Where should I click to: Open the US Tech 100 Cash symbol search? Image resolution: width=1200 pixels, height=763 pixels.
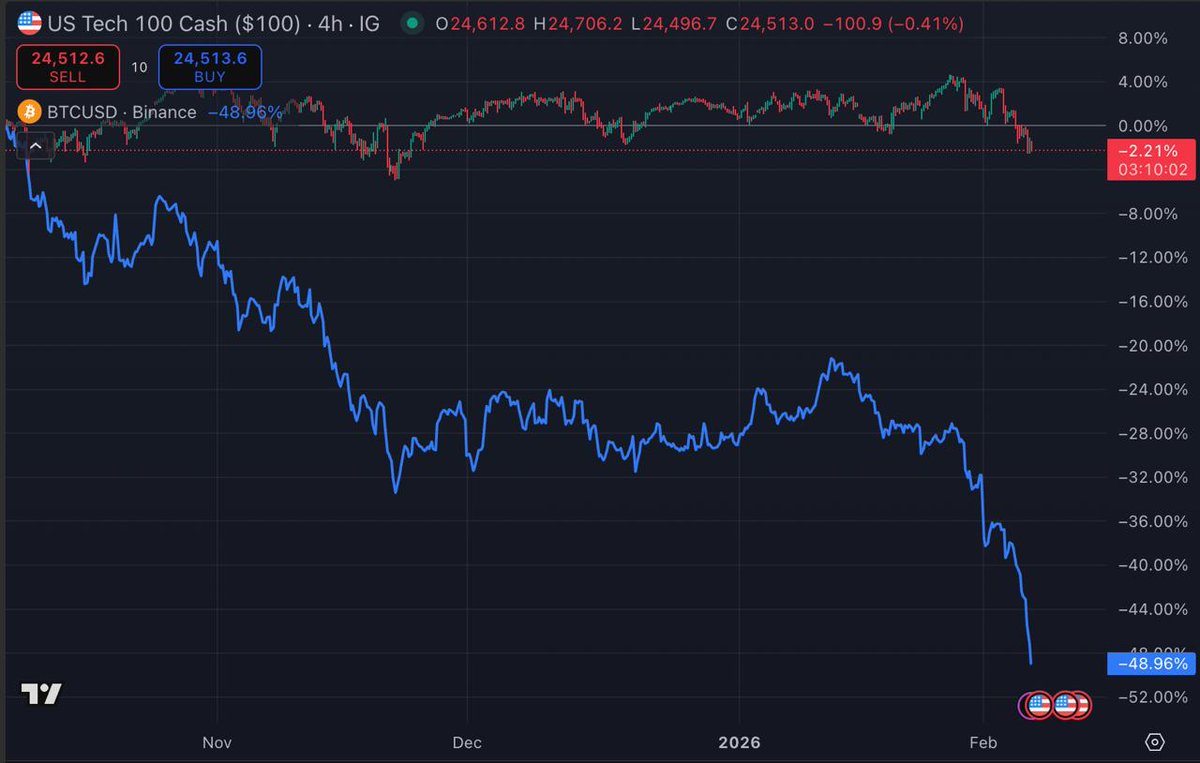[214, 23]
